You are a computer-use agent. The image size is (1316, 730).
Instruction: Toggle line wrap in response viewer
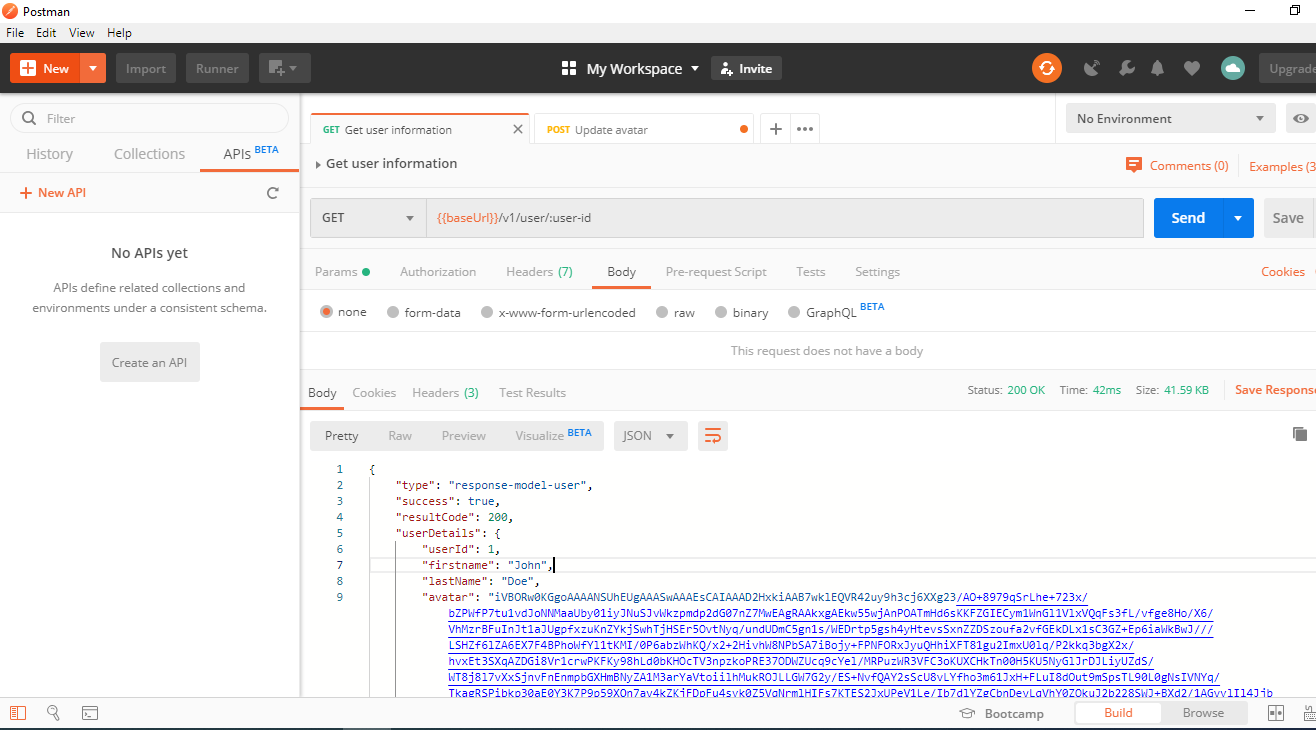713,436
